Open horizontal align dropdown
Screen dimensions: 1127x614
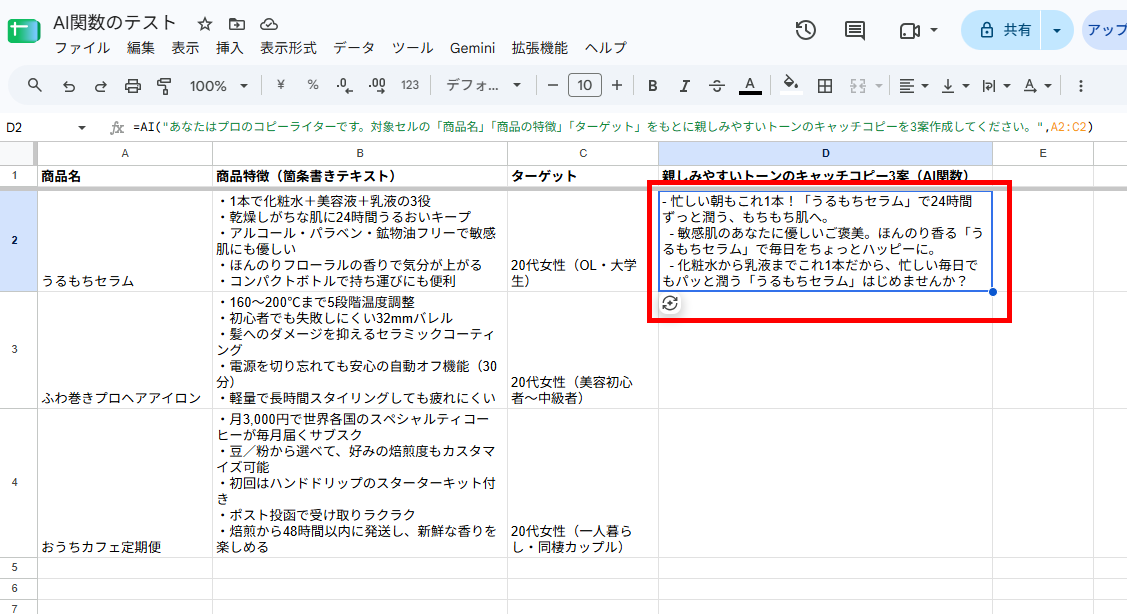(x=914, y=86)
